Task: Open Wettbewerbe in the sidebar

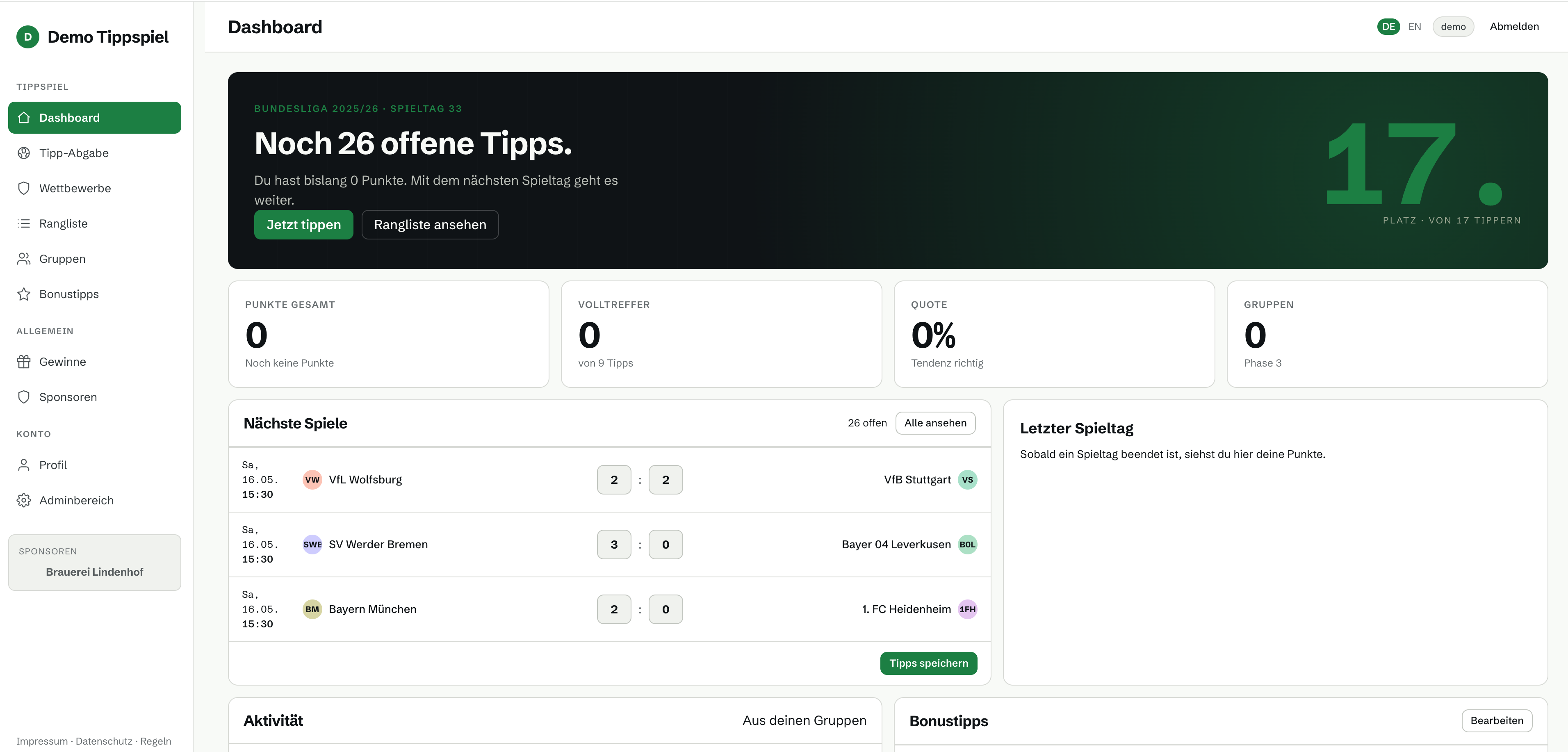Action: (94, 188)
